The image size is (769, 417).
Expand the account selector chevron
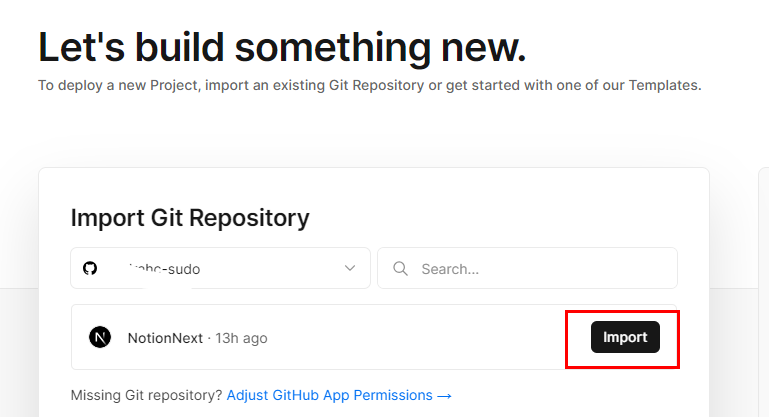(350, 269)
